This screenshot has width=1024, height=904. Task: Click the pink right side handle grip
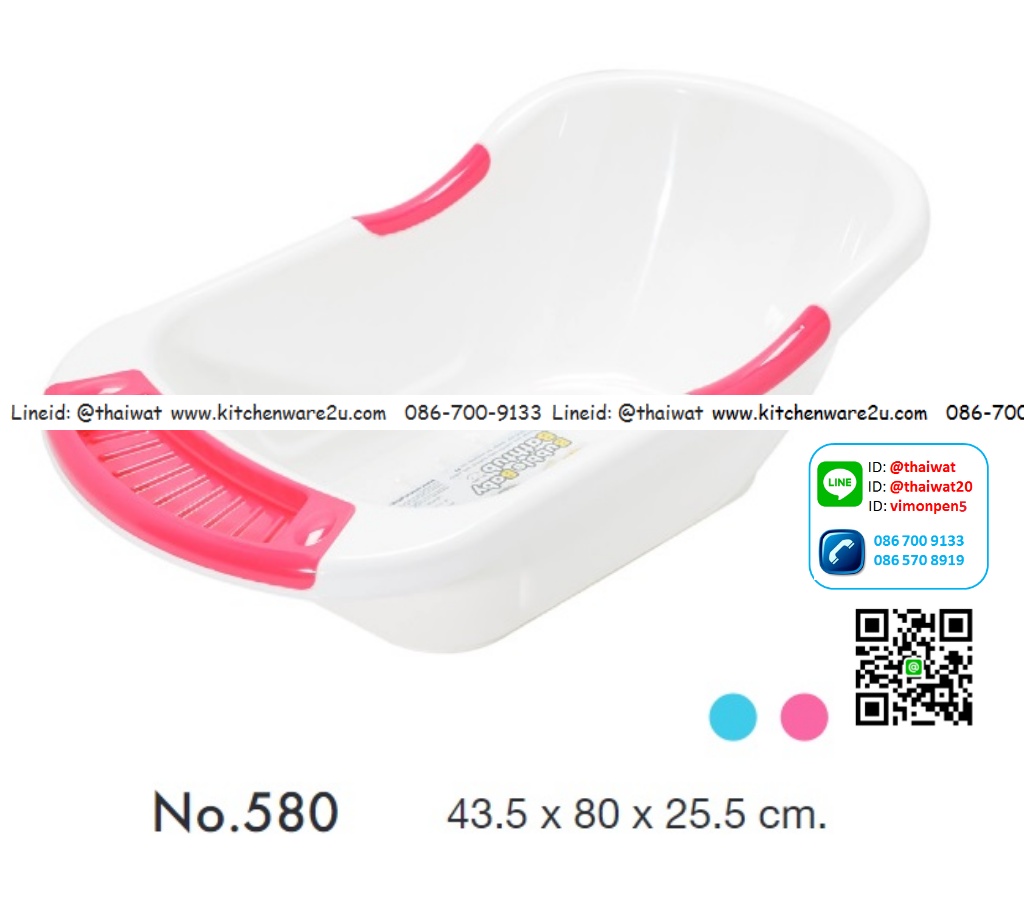pos(759,350)
